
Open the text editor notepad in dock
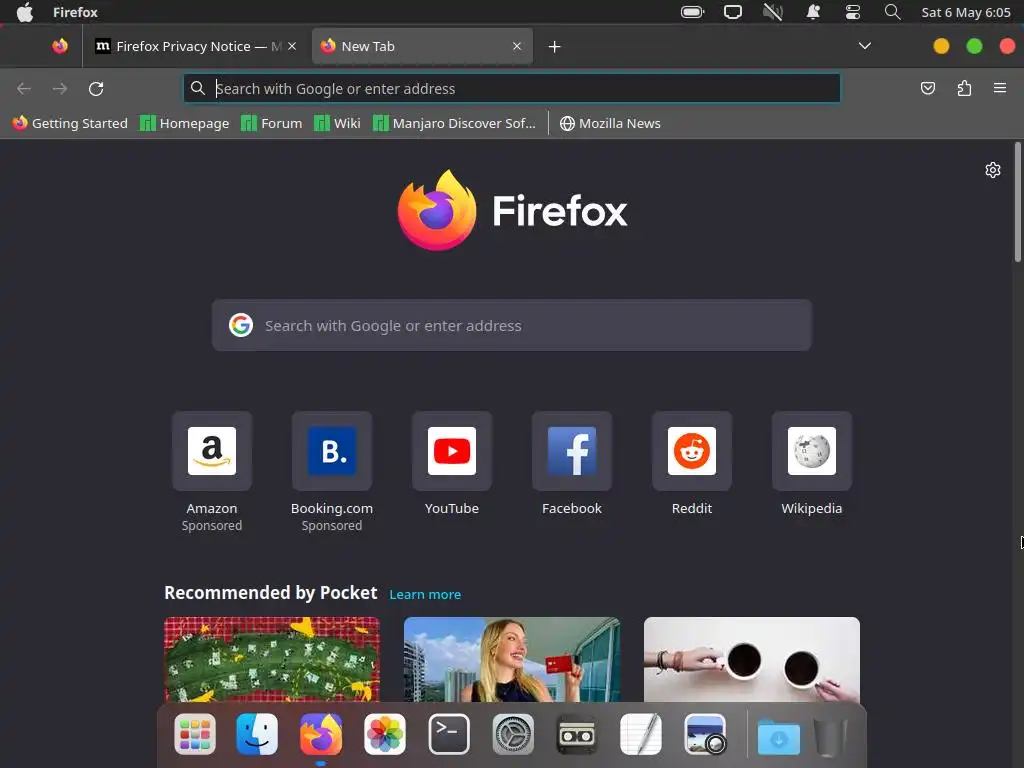[641, 734]
